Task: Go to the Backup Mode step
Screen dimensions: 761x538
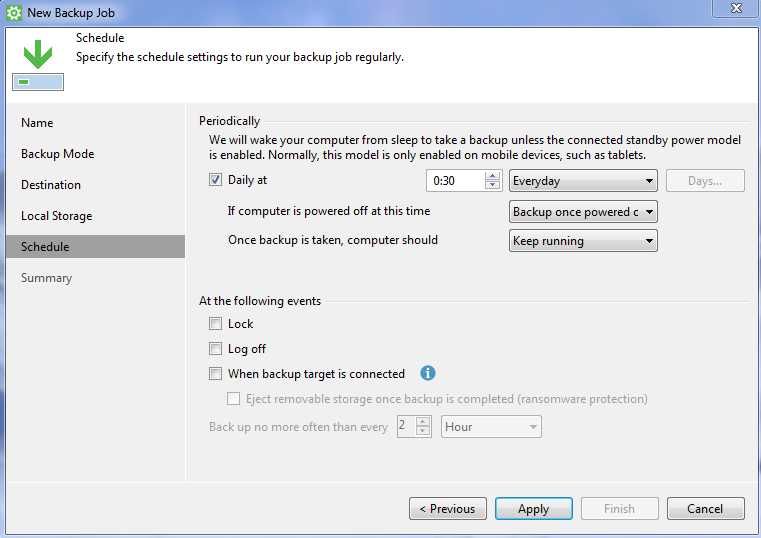Action: click(58, 154)
